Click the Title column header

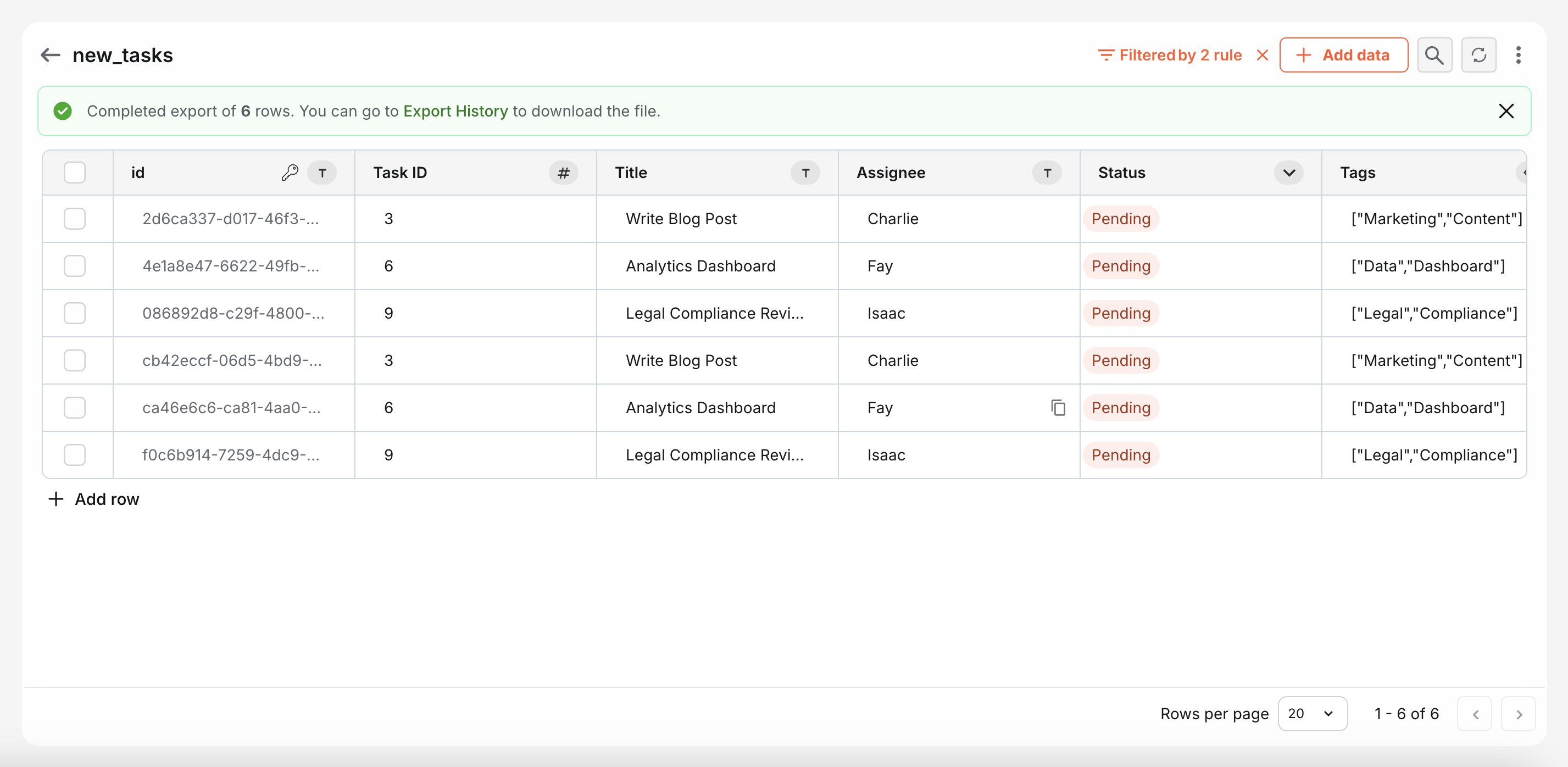717,173
